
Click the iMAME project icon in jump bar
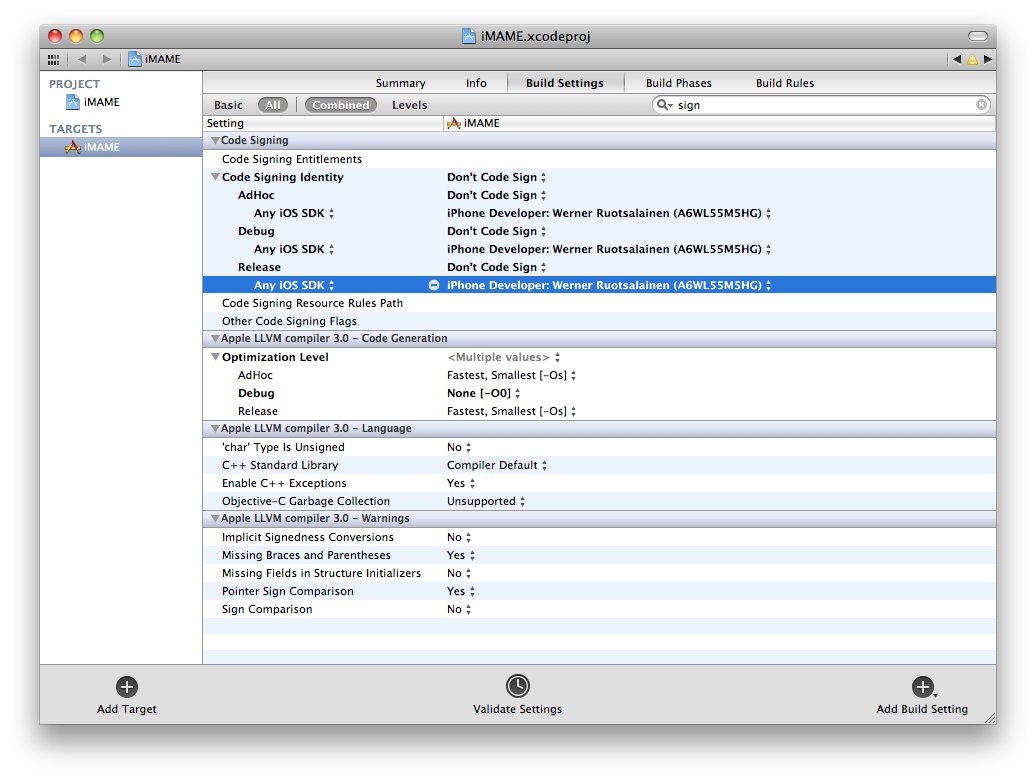(x=135, y=59)
